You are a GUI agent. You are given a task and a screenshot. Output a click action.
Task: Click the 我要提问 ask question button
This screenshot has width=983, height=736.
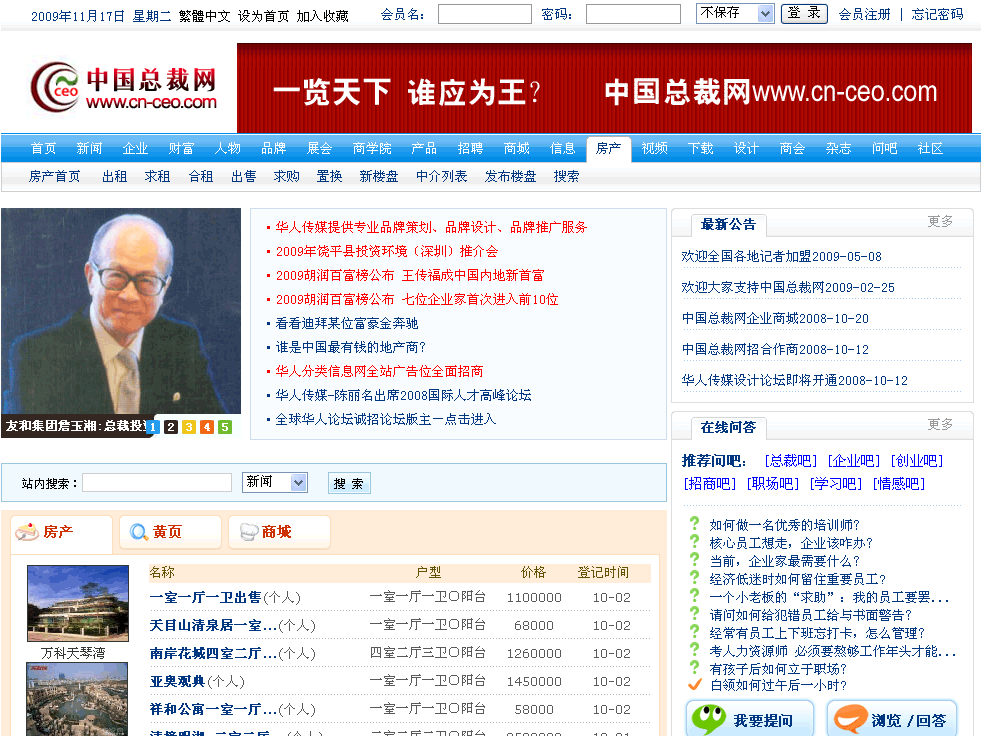(x=750, y=719)
